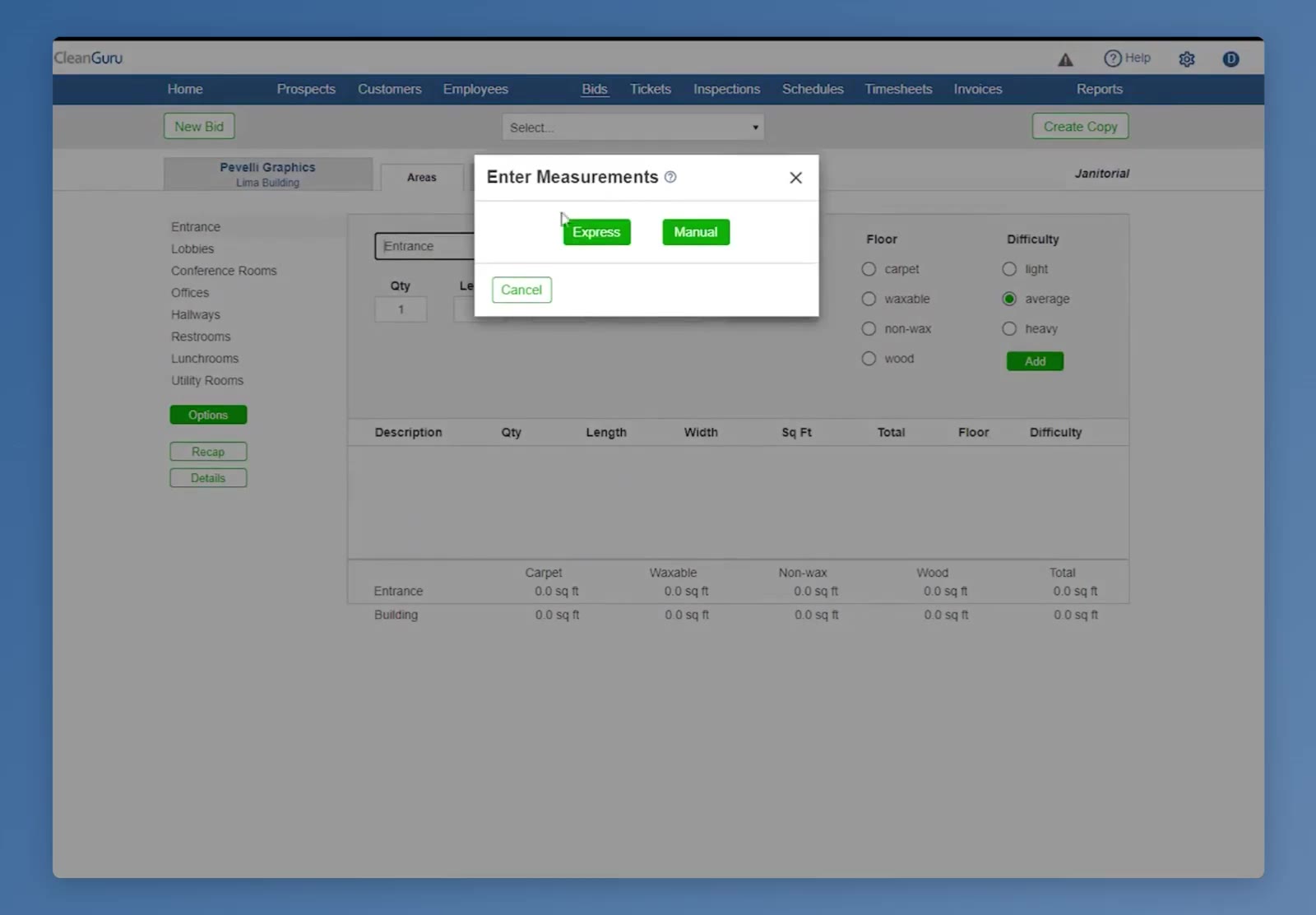1316x915 pixels.
Task: Set difficulty to light
Action: pos(1009,269)
